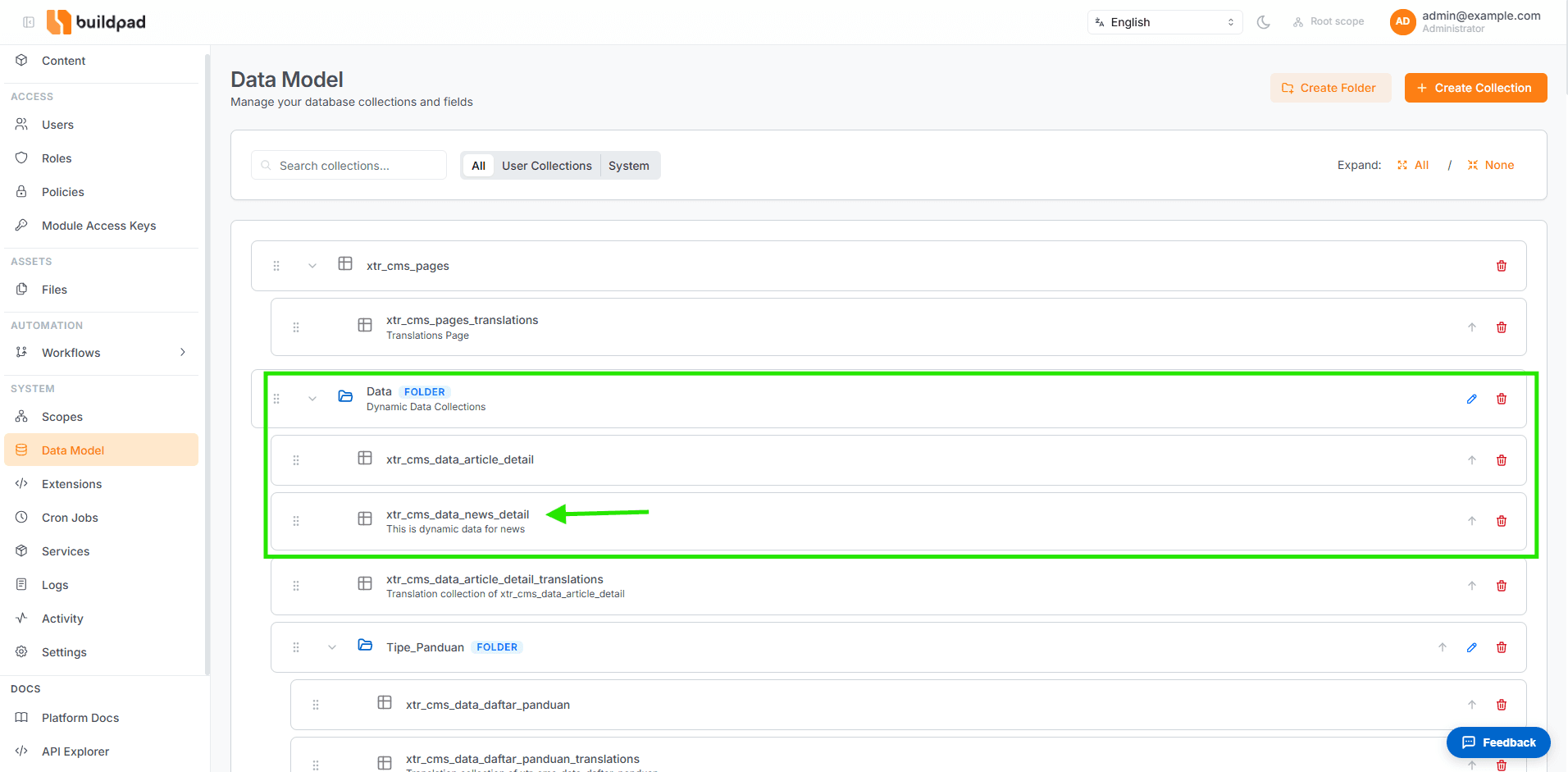Click the Scopes sidebar icon
Screen dimensions: 1568x772
(21, 416)
